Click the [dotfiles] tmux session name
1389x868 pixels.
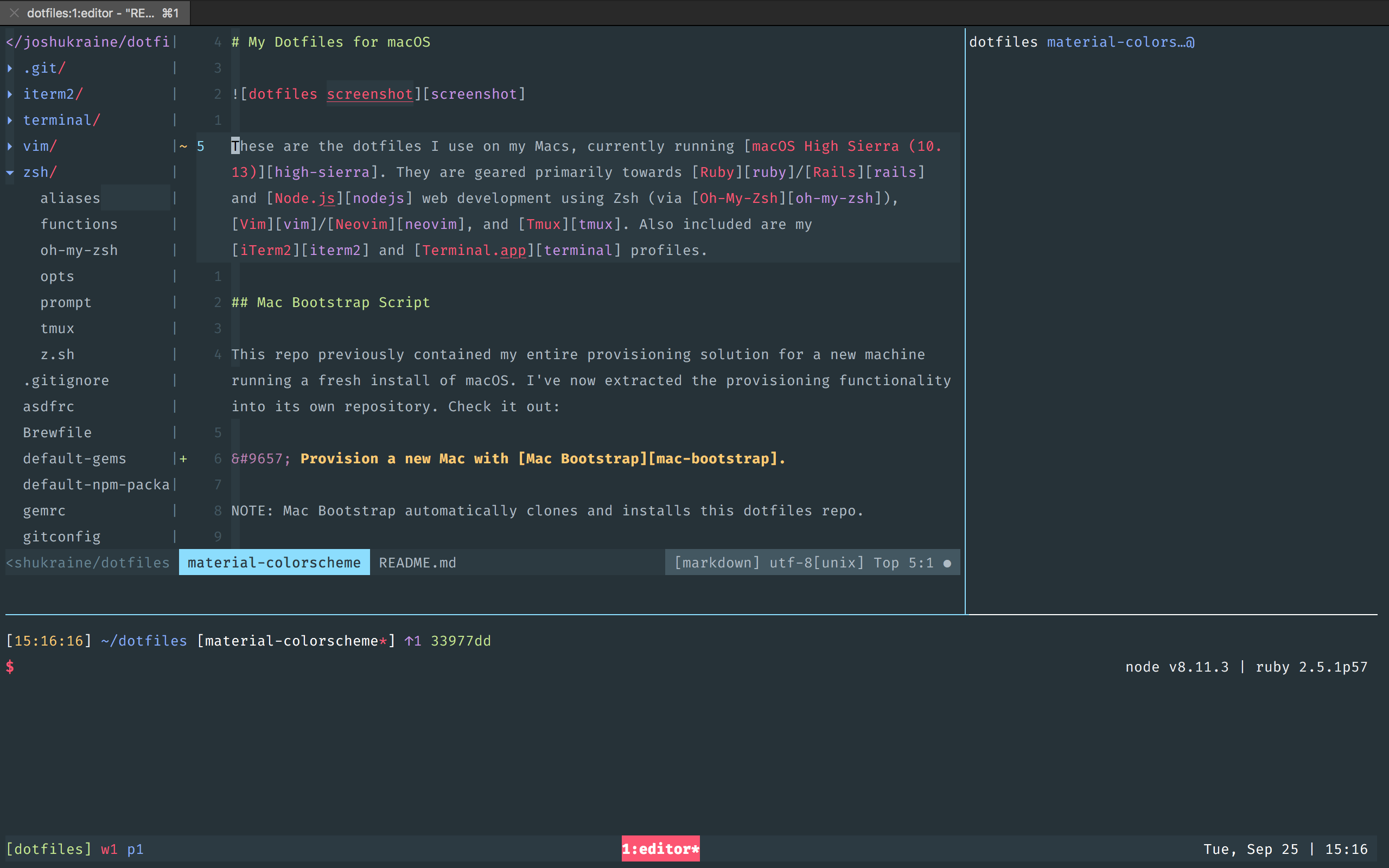coord(48,848)
